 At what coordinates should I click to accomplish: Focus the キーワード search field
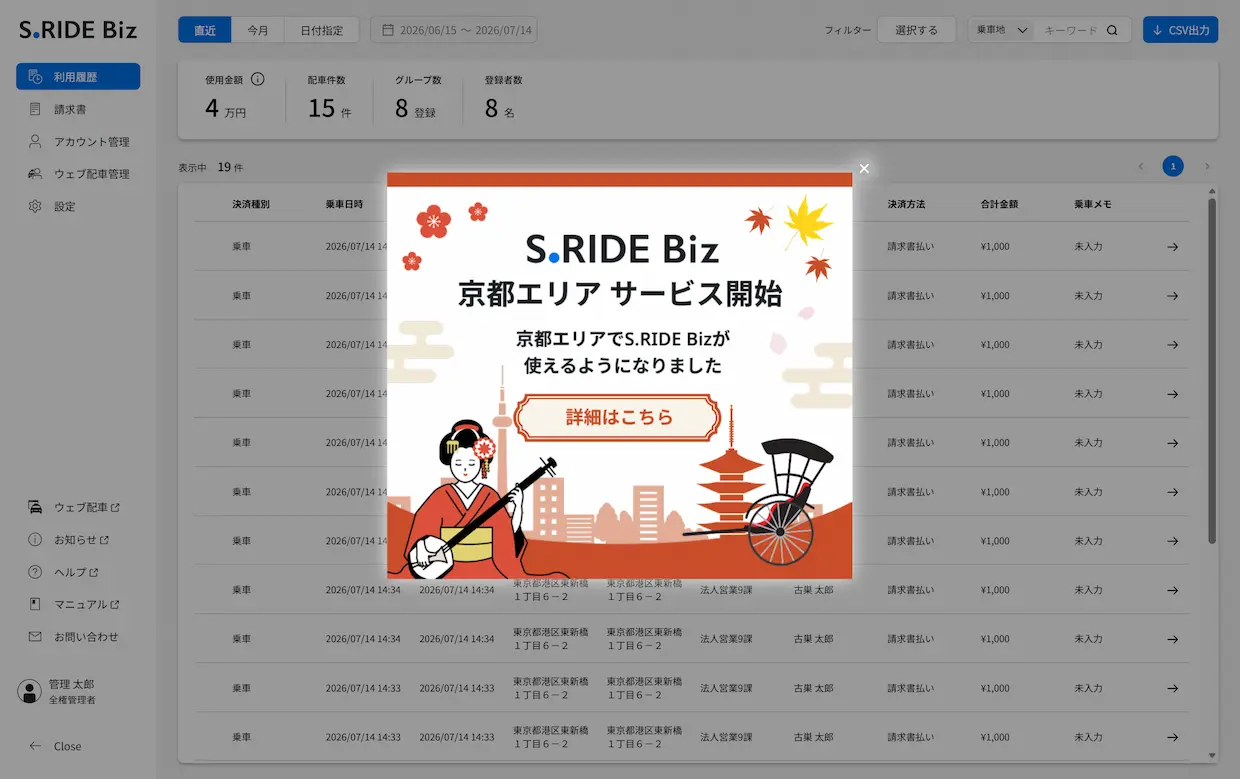1070,30
